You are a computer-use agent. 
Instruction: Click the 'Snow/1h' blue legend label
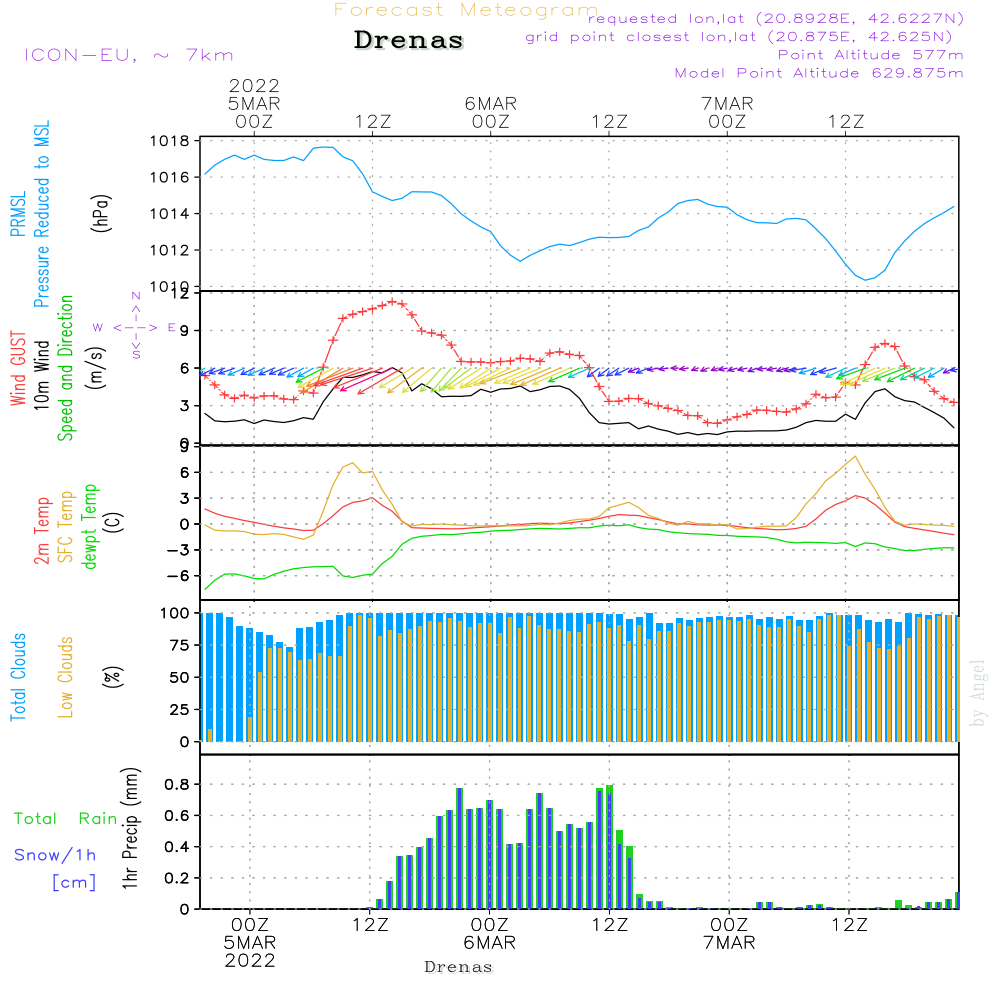(55, 855)
